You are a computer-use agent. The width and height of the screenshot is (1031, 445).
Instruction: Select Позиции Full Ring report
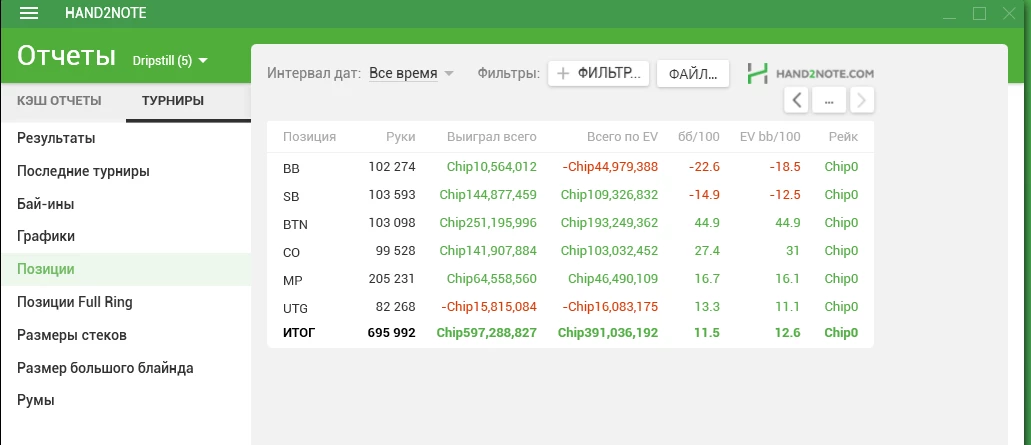tap(74, 302)
